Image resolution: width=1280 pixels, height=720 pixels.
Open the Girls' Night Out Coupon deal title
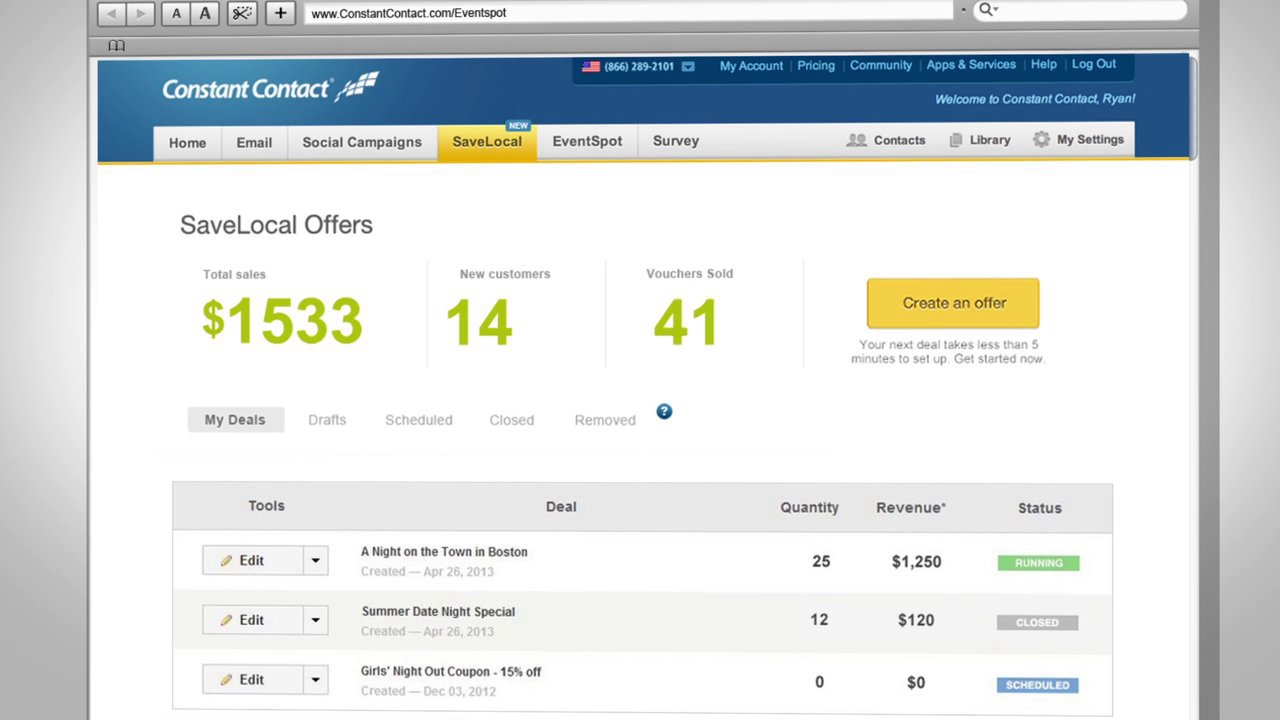pos(451,672)
